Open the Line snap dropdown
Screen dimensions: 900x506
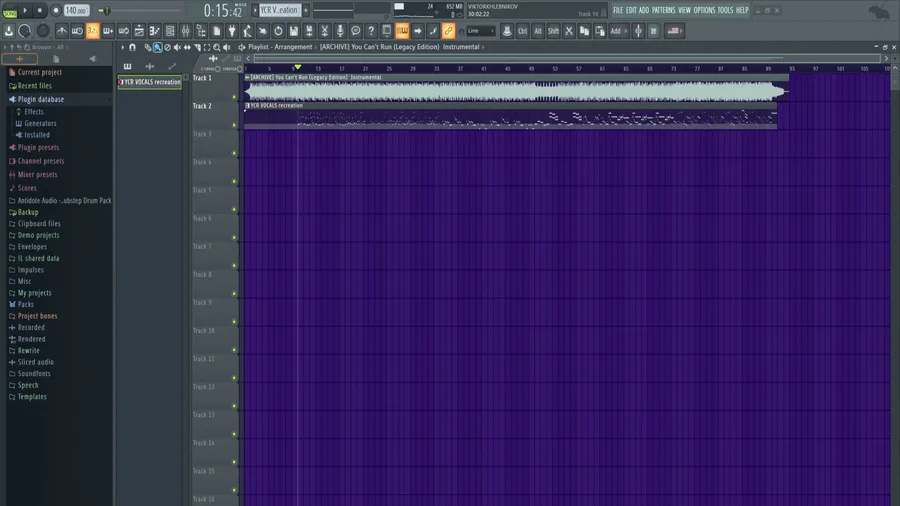[480, 31]
